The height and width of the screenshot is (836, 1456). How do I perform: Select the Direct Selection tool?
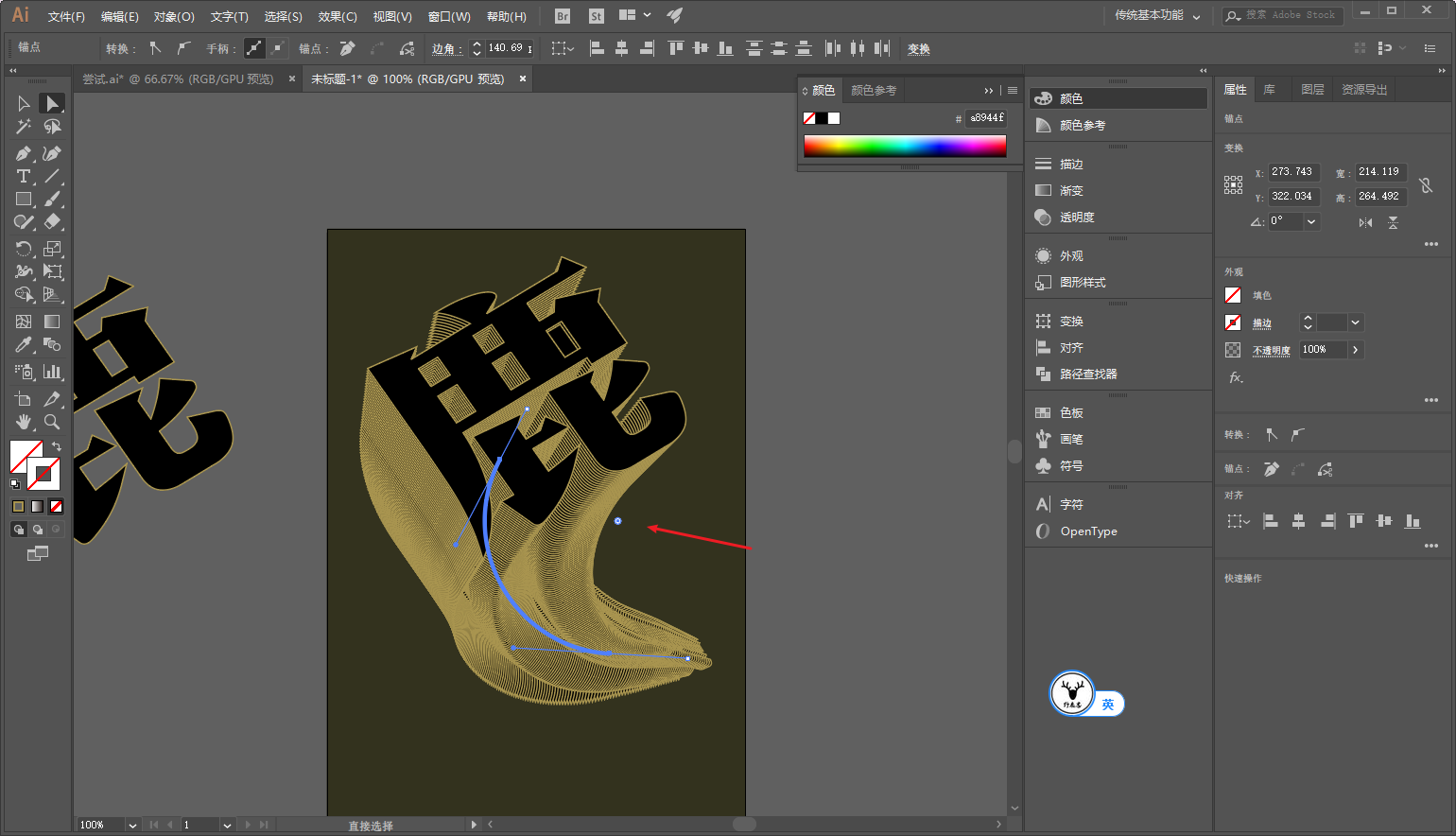click(x=52, y=103)
